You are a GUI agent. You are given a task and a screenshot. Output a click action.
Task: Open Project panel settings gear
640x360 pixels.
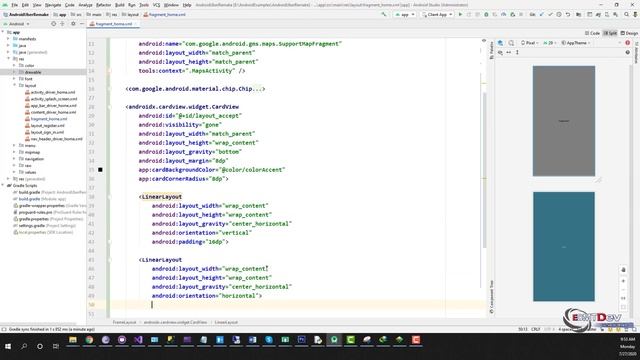(73, 24)
